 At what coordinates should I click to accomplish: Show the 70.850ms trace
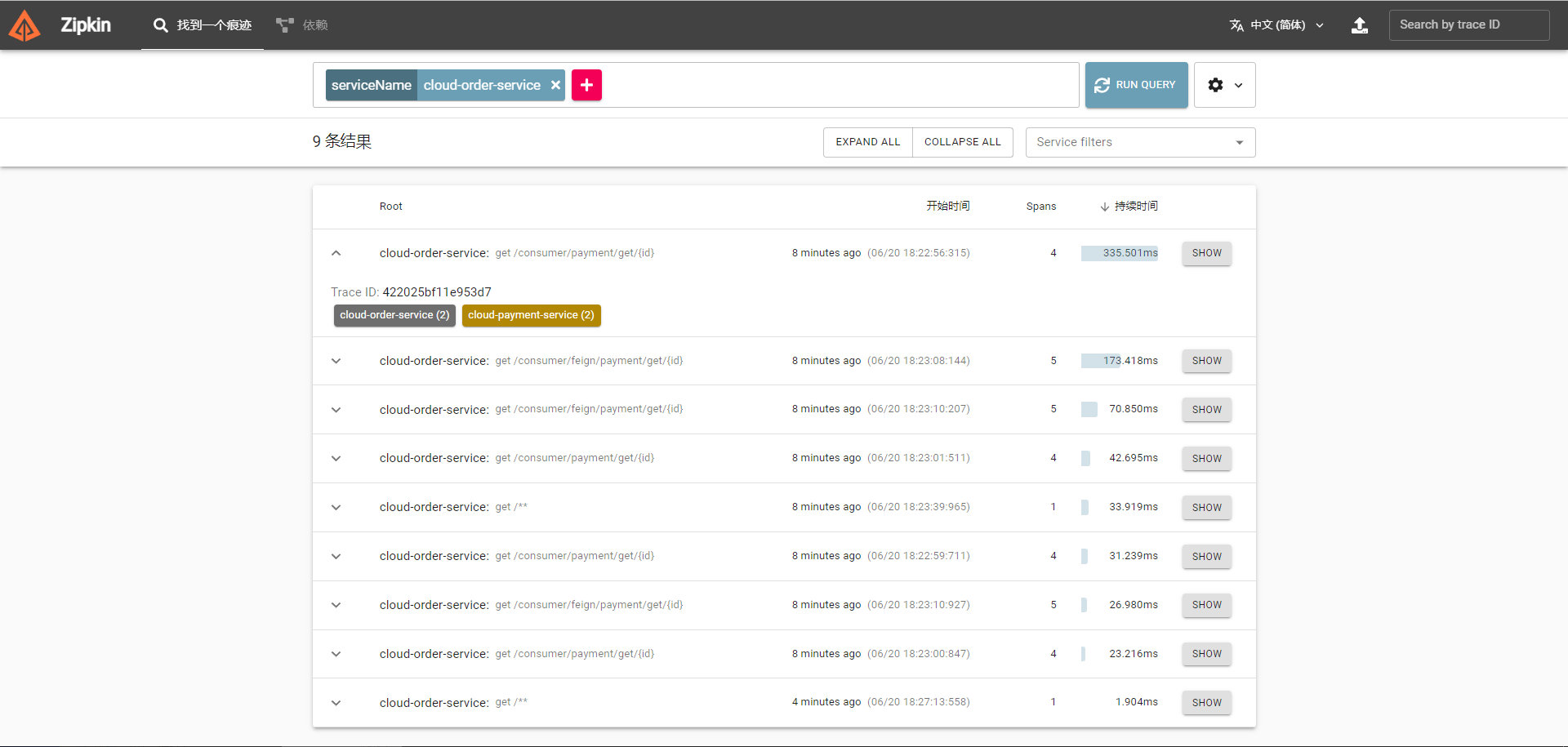1206,410
